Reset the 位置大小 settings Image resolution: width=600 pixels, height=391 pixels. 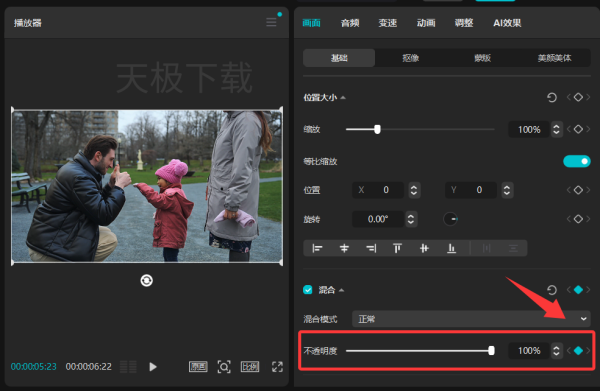pyautogui.click(x=551, y=98)
